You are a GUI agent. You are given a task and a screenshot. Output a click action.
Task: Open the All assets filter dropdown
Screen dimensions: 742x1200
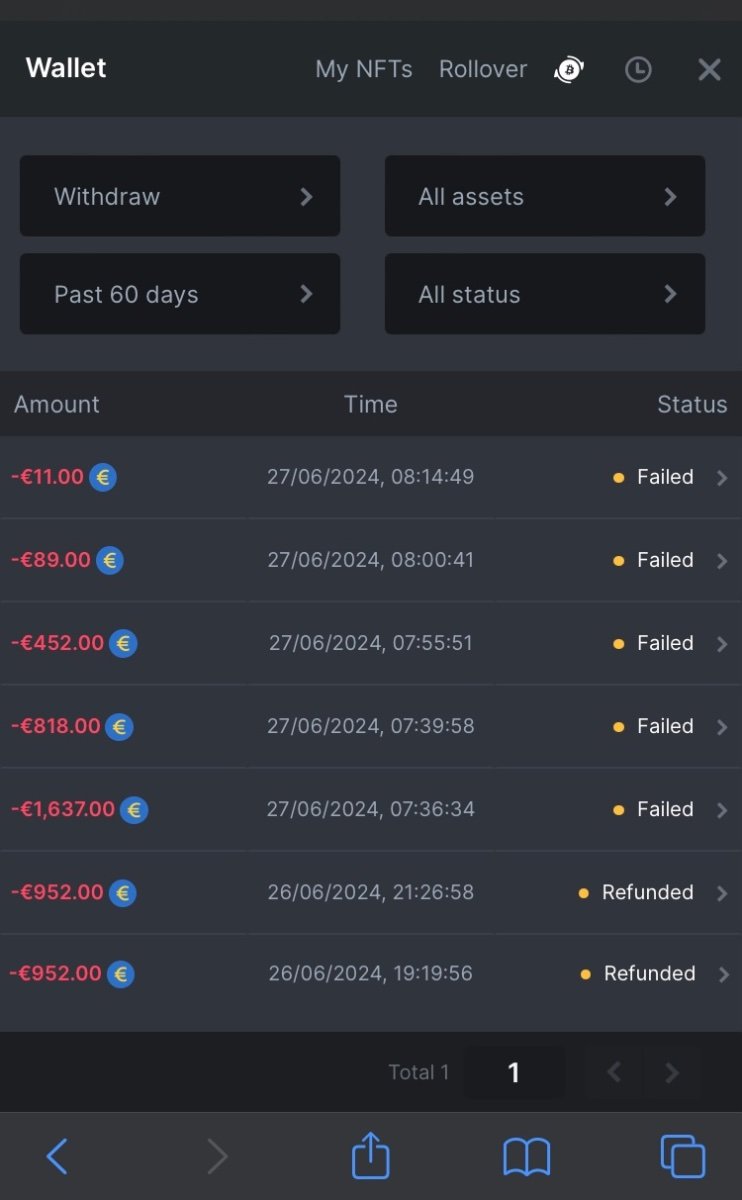coord(545,196)
